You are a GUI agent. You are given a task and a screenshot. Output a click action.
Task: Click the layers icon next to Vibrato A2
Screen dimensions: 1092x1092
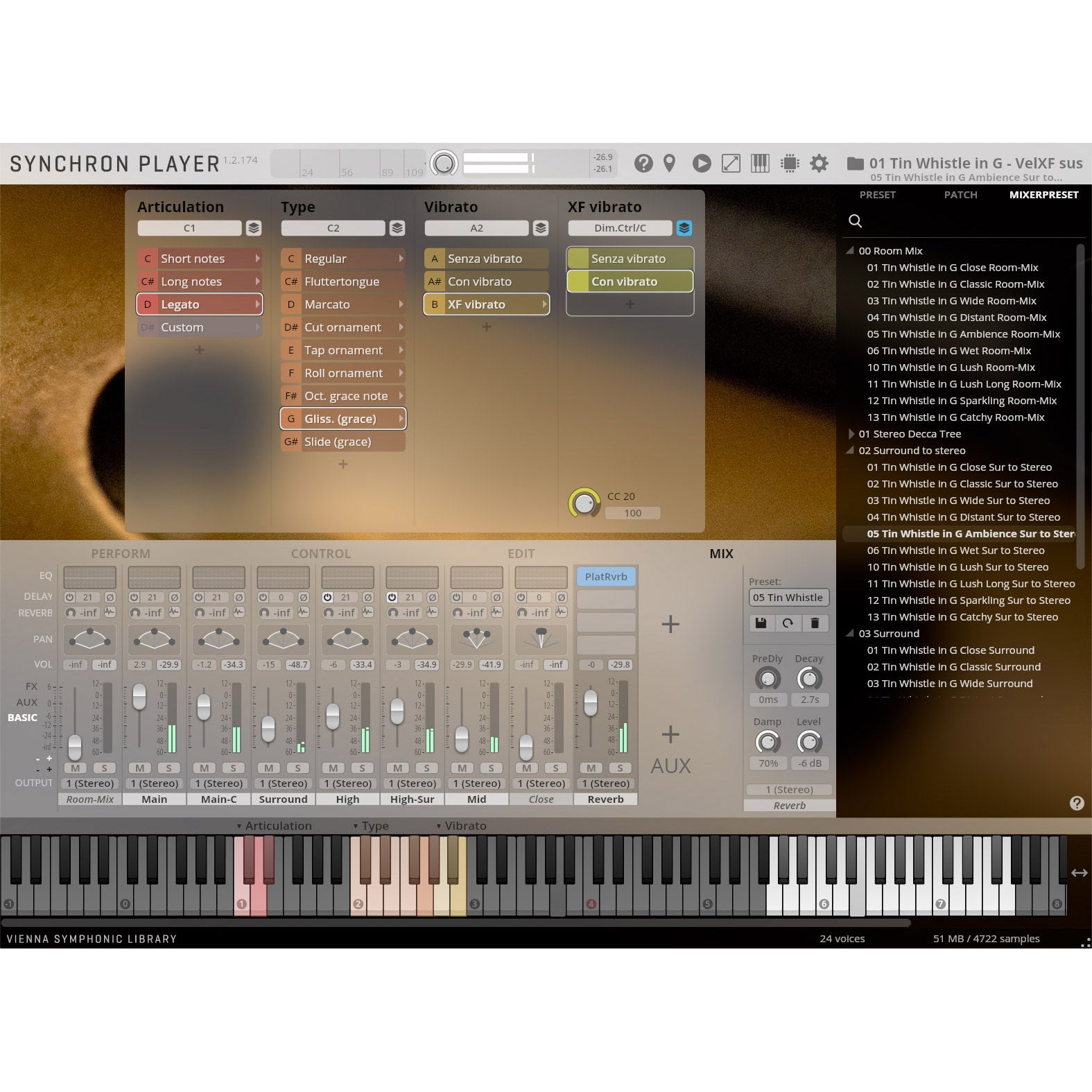coord(541,228)
